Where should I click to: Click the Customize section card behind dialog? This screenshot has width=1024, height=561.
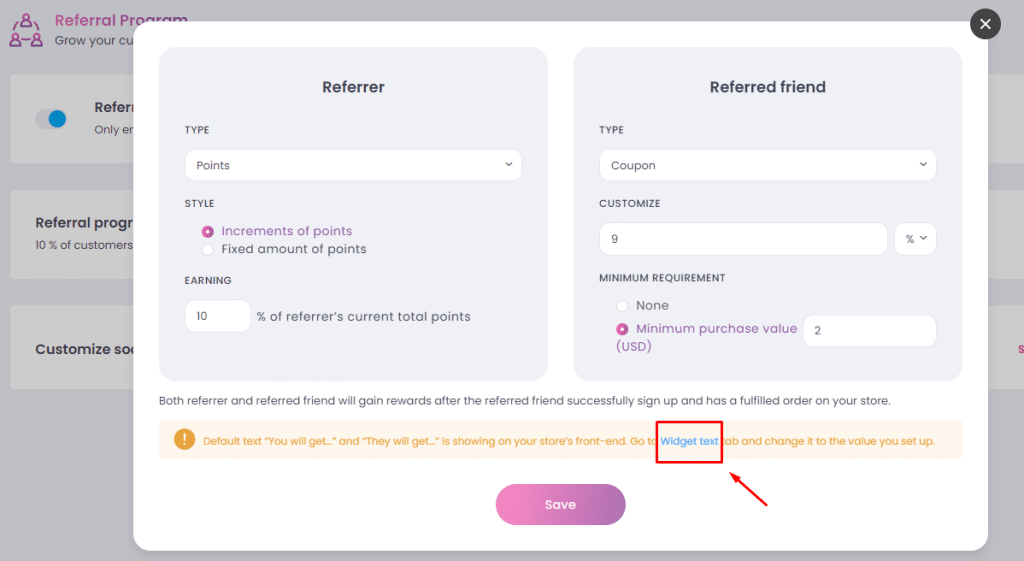pyautogui.click(x=72, y=347)
